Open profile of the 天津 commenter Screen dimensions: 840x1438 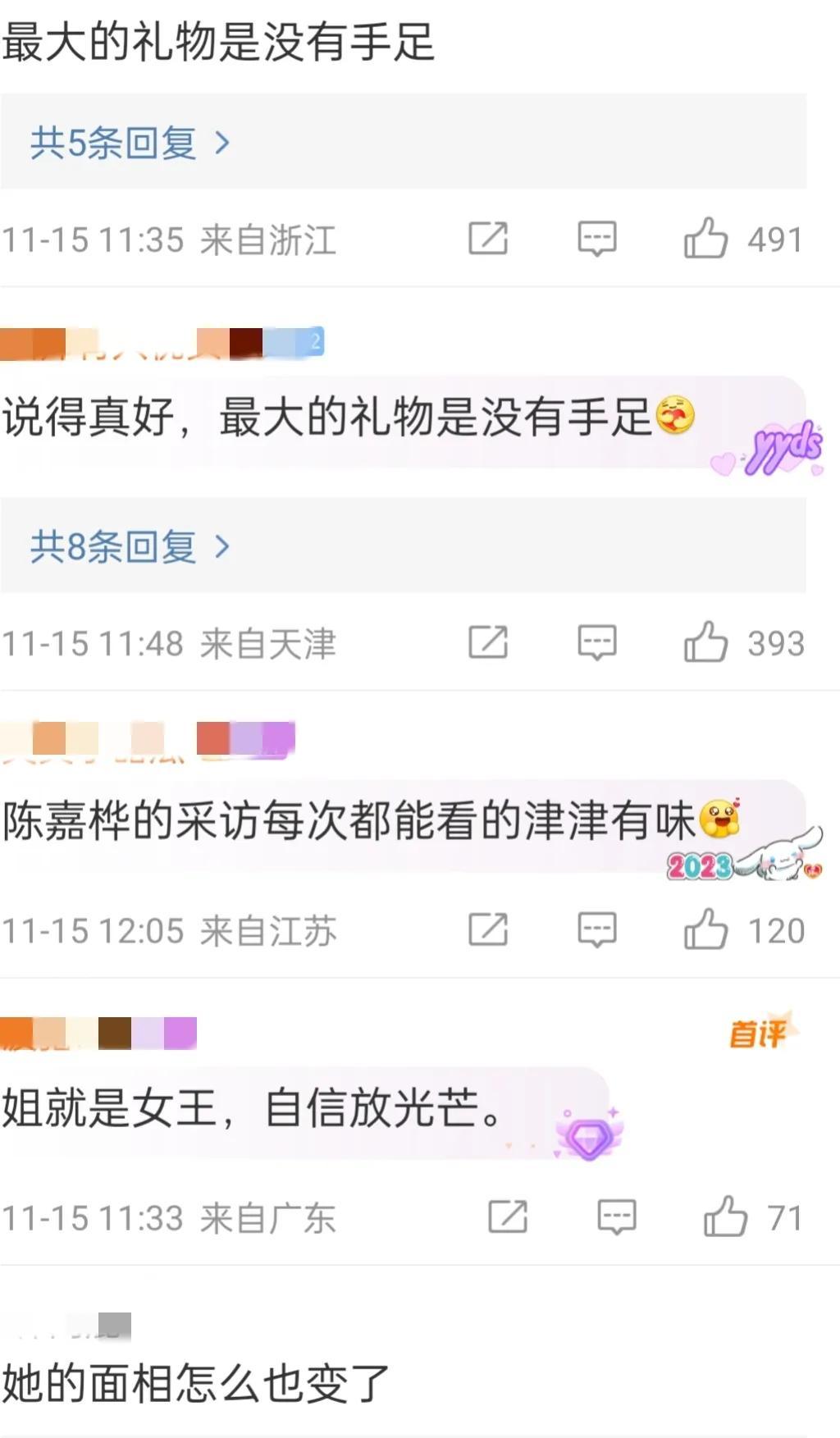[x=162, y=343]
